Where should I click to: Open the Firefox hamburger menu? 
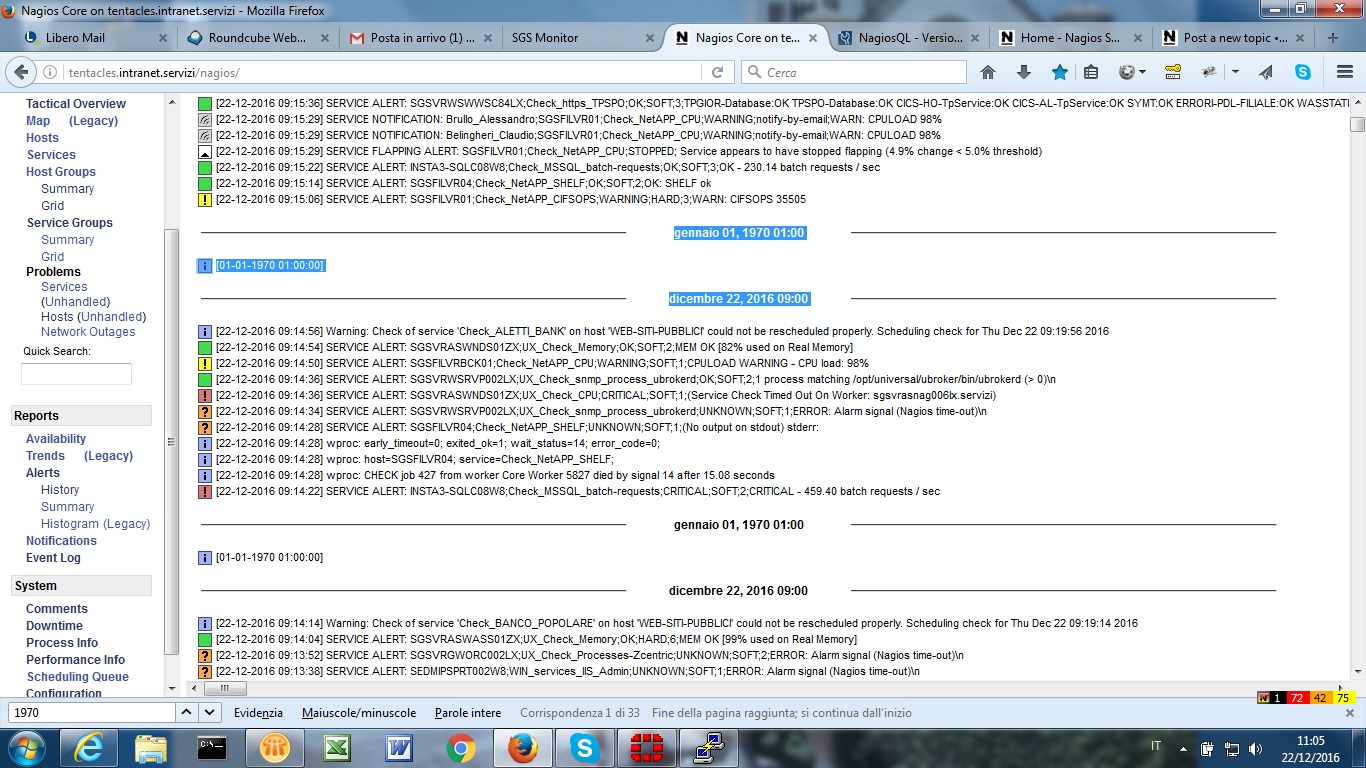[x=1343, y=72]
